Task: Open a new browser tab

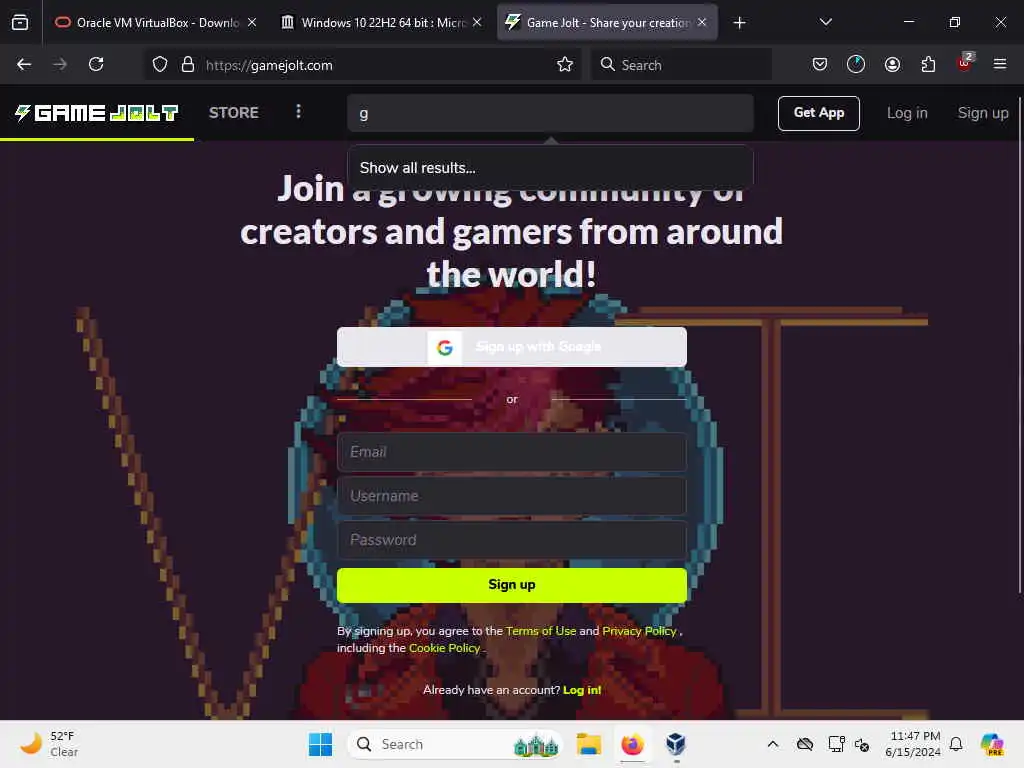Action: (739, 23)
